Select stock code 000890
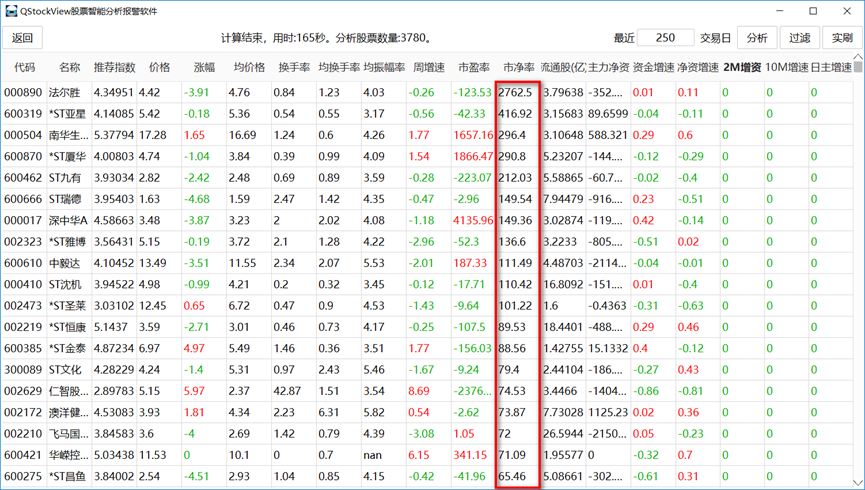This screenshot has height=490, width=865. (x=23, y=93)
